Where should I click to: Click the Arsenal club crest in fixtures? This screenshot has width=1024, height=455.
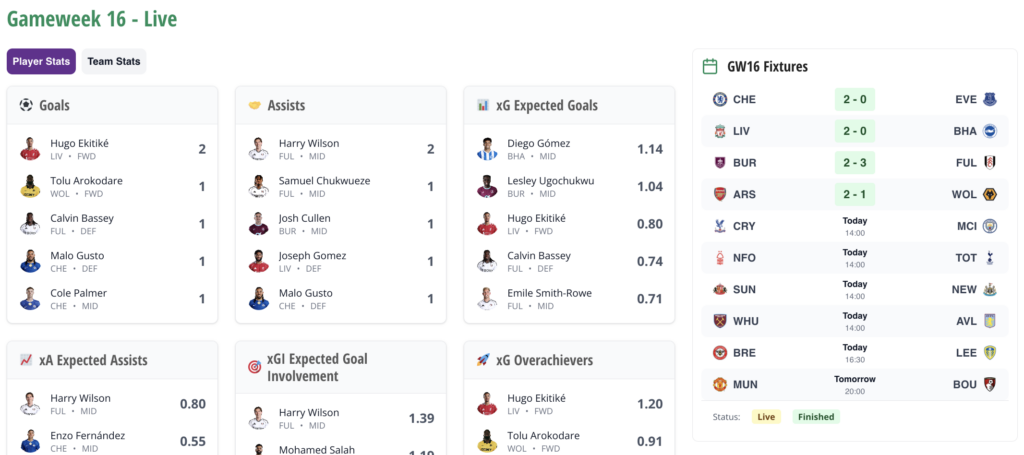tap(719, 194)
